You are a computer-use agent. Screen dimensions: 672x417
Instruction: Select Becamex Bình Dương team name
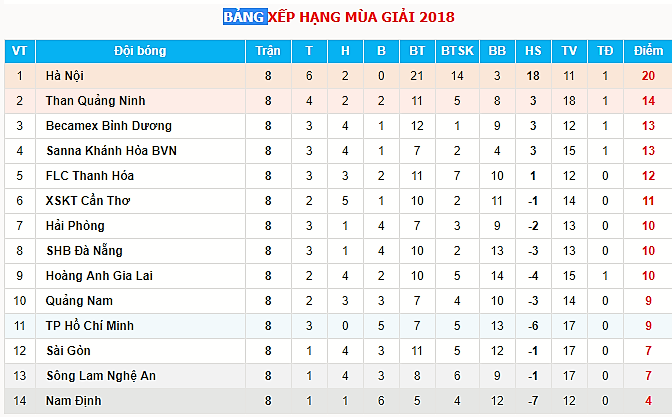click(x=109, y=126)
